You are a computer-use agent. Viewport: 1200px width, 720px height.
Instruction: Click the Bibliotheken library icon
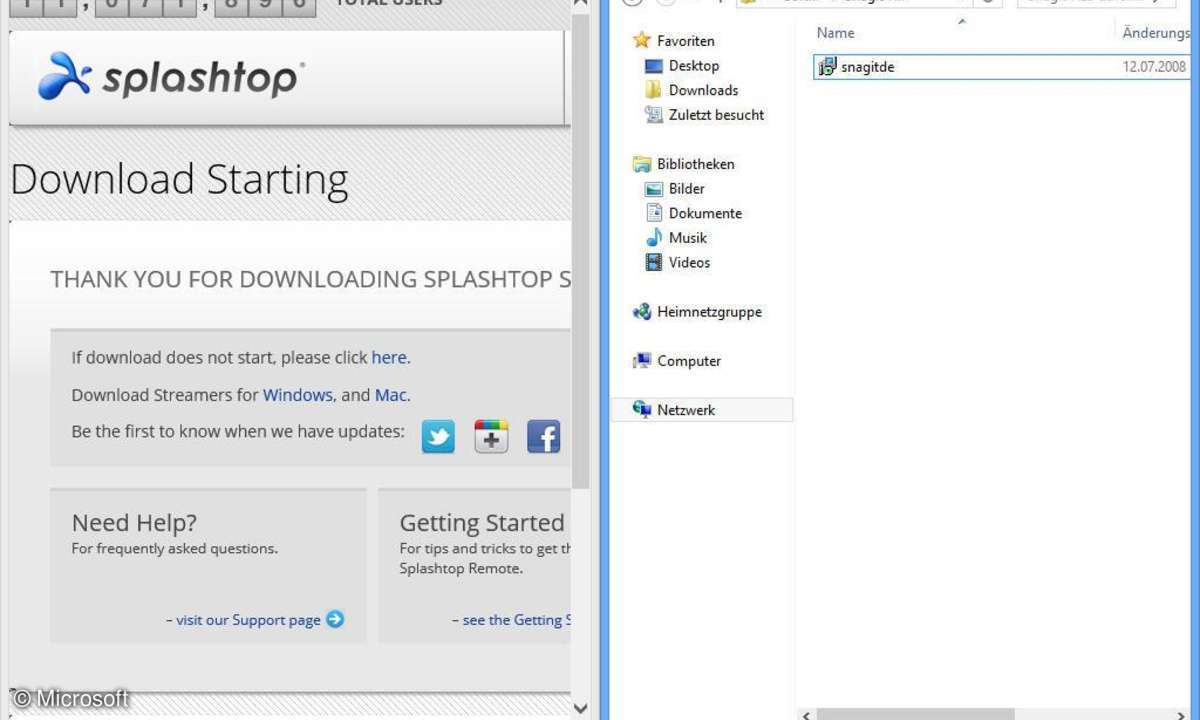click(x=642, y=164)
